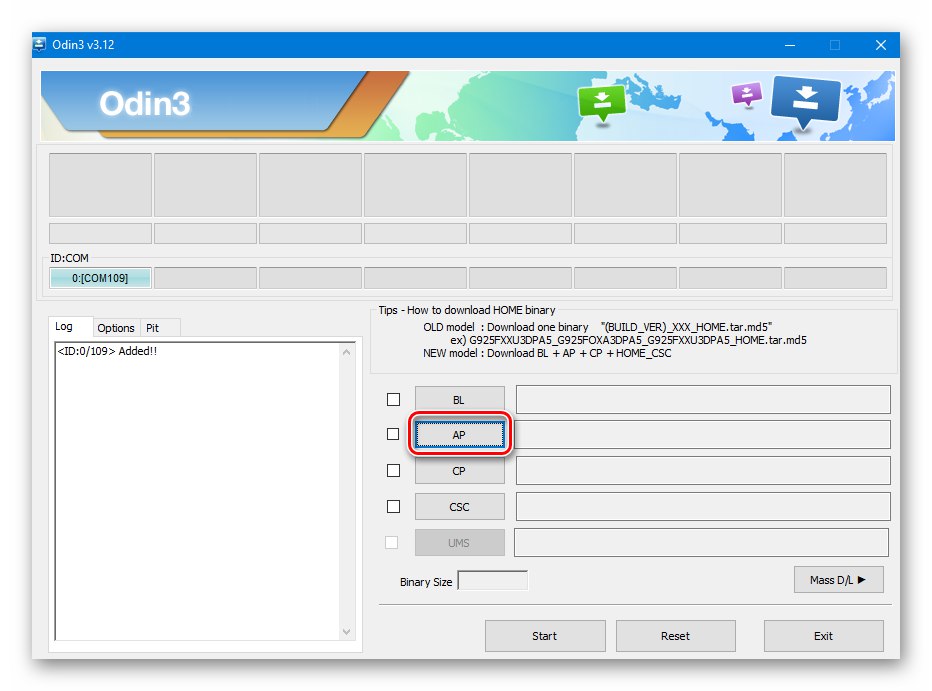Click log scrollbar down arrow
932x691 pixels.
(x=347, y=632)
